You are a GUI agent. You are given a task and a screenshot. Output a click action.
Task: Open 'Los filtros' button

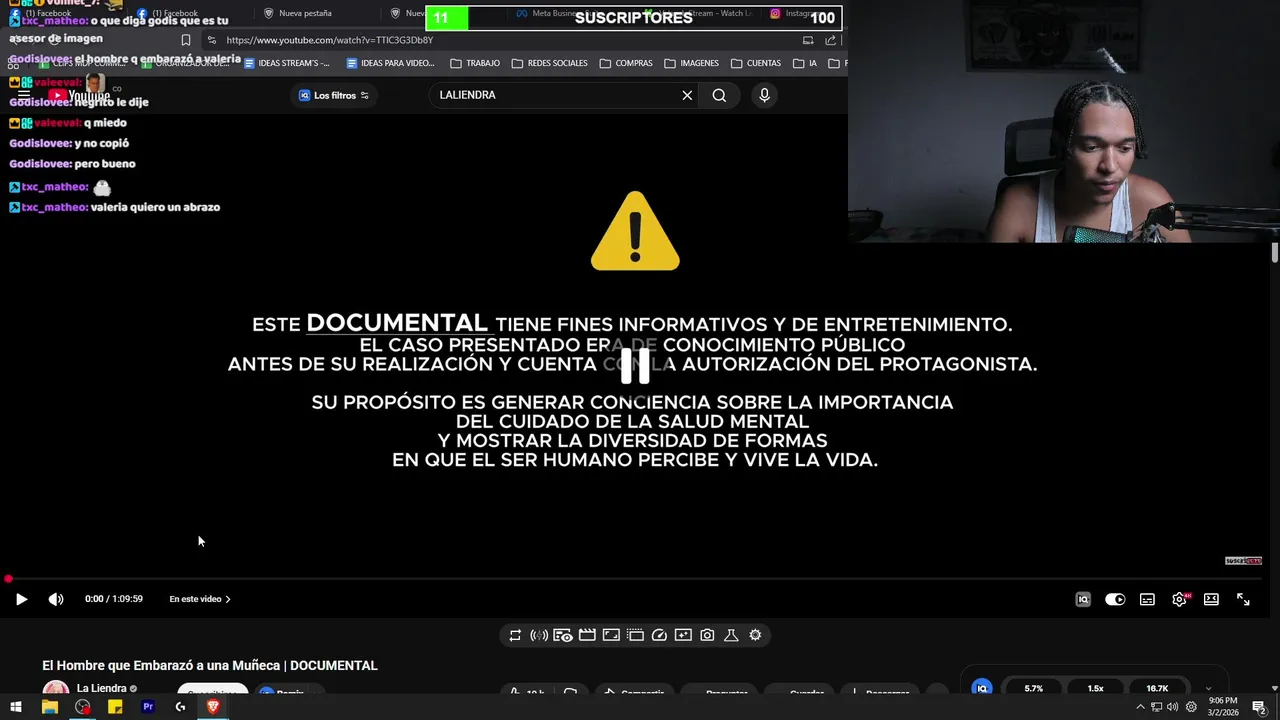(334, 95)
